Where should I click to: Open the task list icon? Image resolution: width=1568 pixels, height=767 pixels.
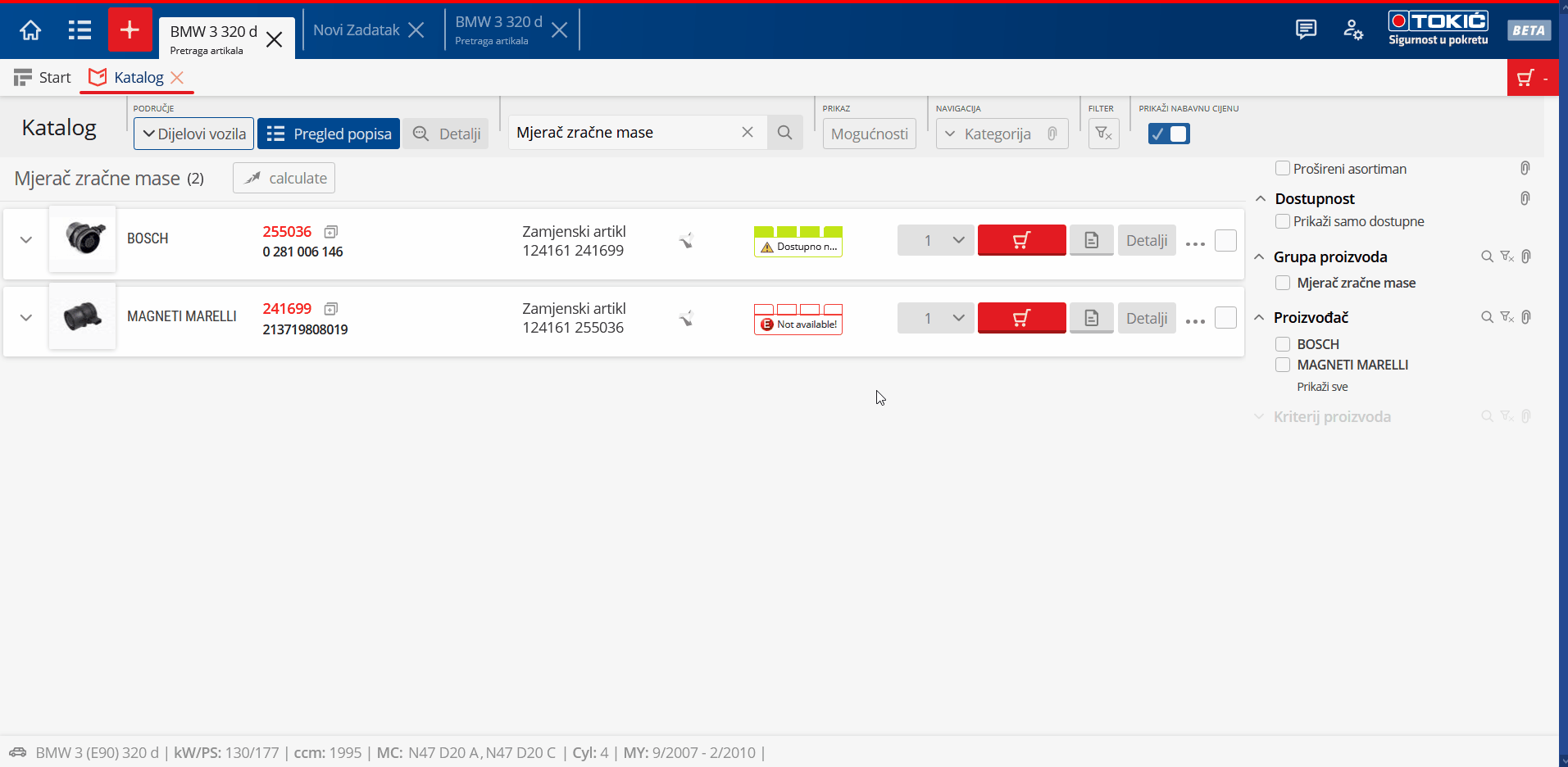tap(80, 30)
